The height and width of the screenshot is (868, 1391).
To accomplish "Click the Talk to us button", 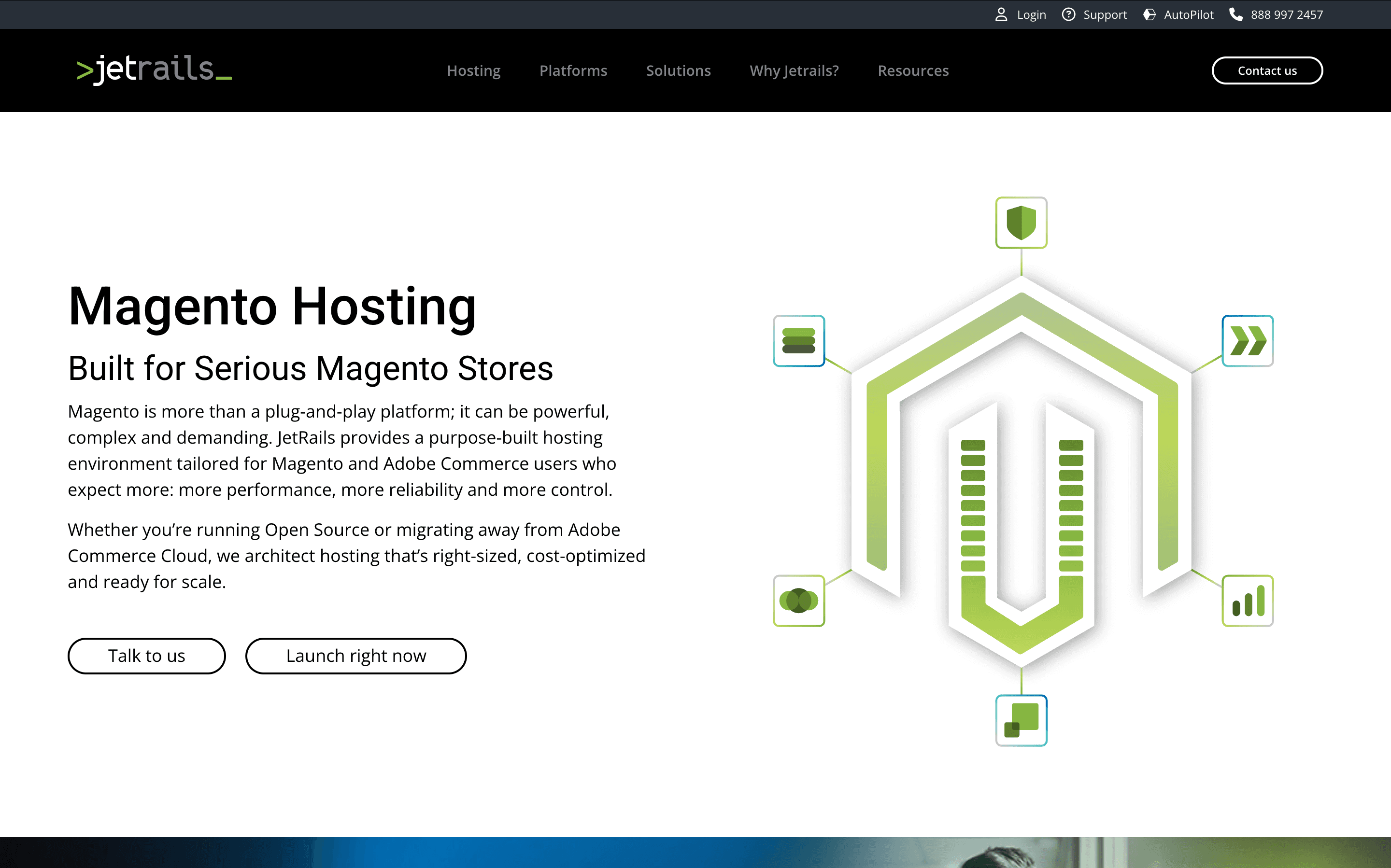I will coord(146,656).
